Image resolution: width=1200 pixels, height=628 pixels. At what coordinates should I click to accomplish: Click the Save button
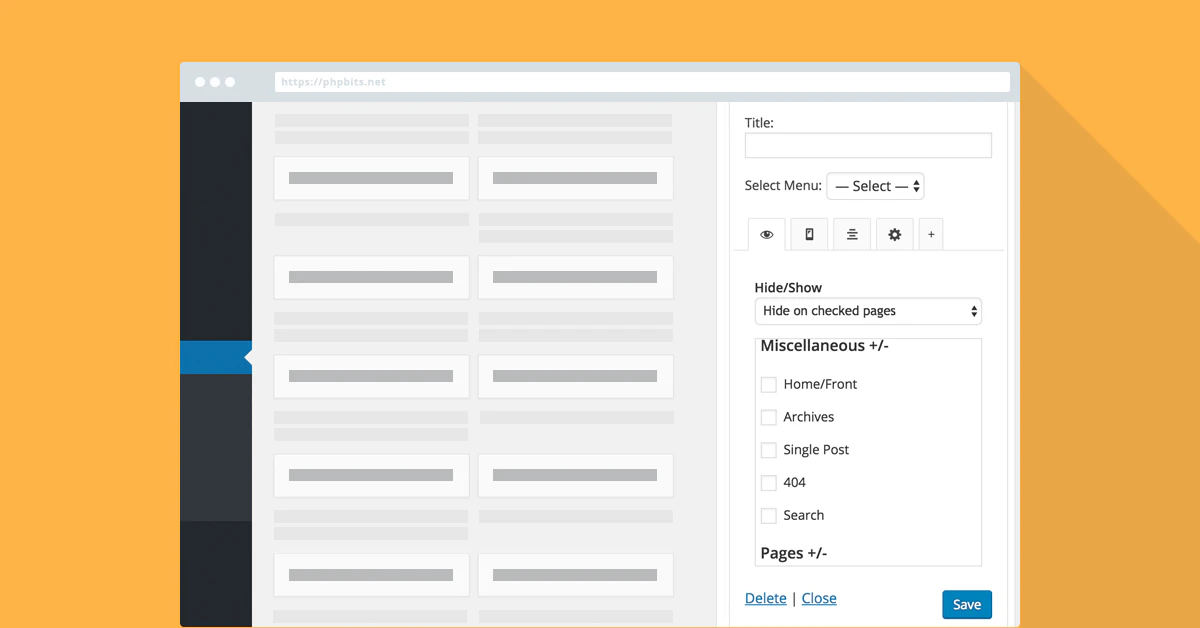pos(967,604)
